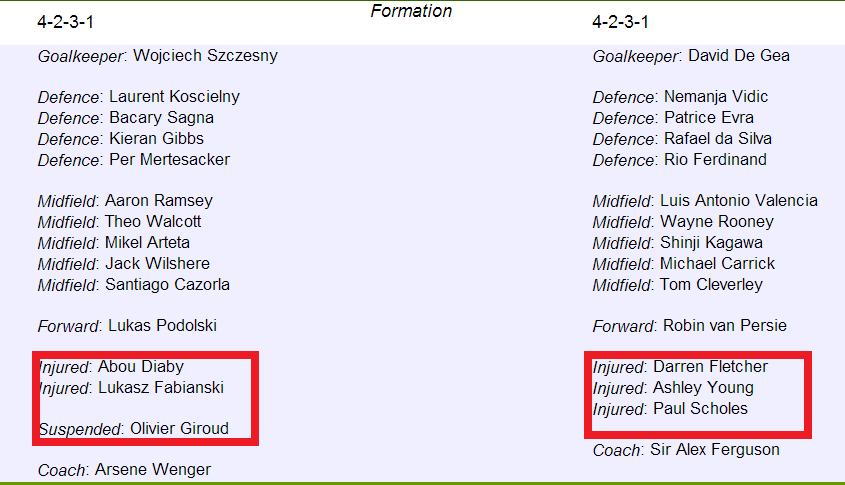The image size is (845, 485).
Task: Click coach Sir Alex Ferguson
Action: [x=715, y=450]
